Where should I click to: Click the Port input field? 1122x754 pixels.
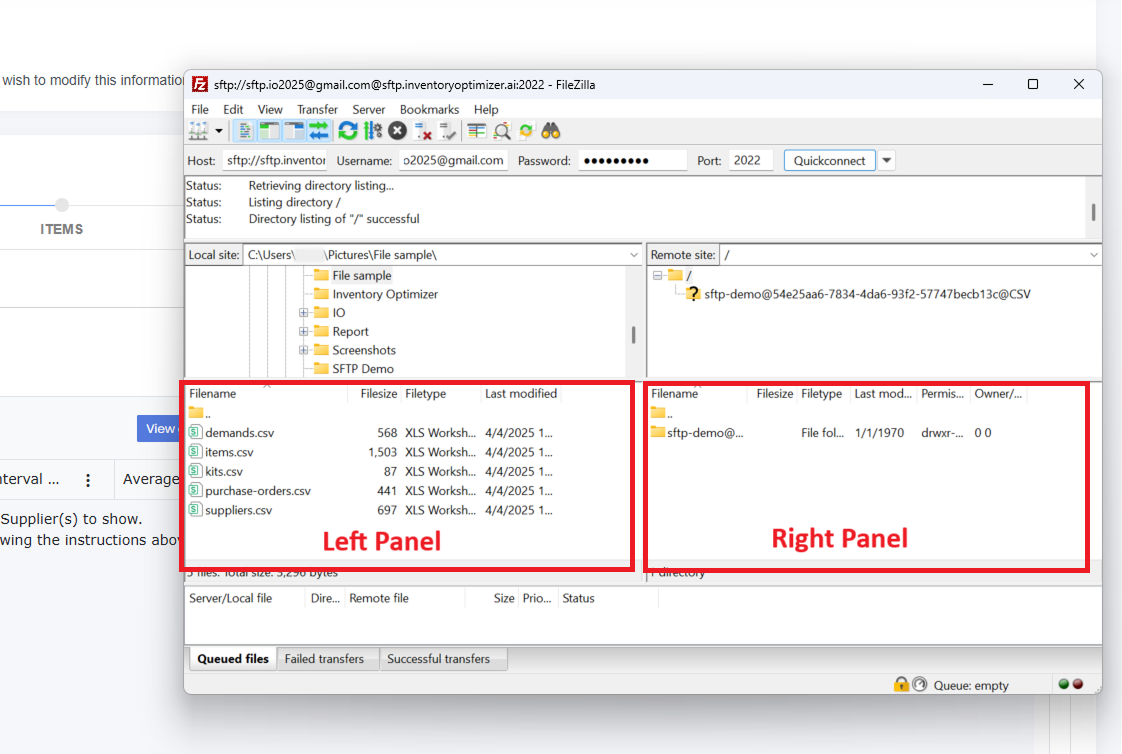point(751,160)
